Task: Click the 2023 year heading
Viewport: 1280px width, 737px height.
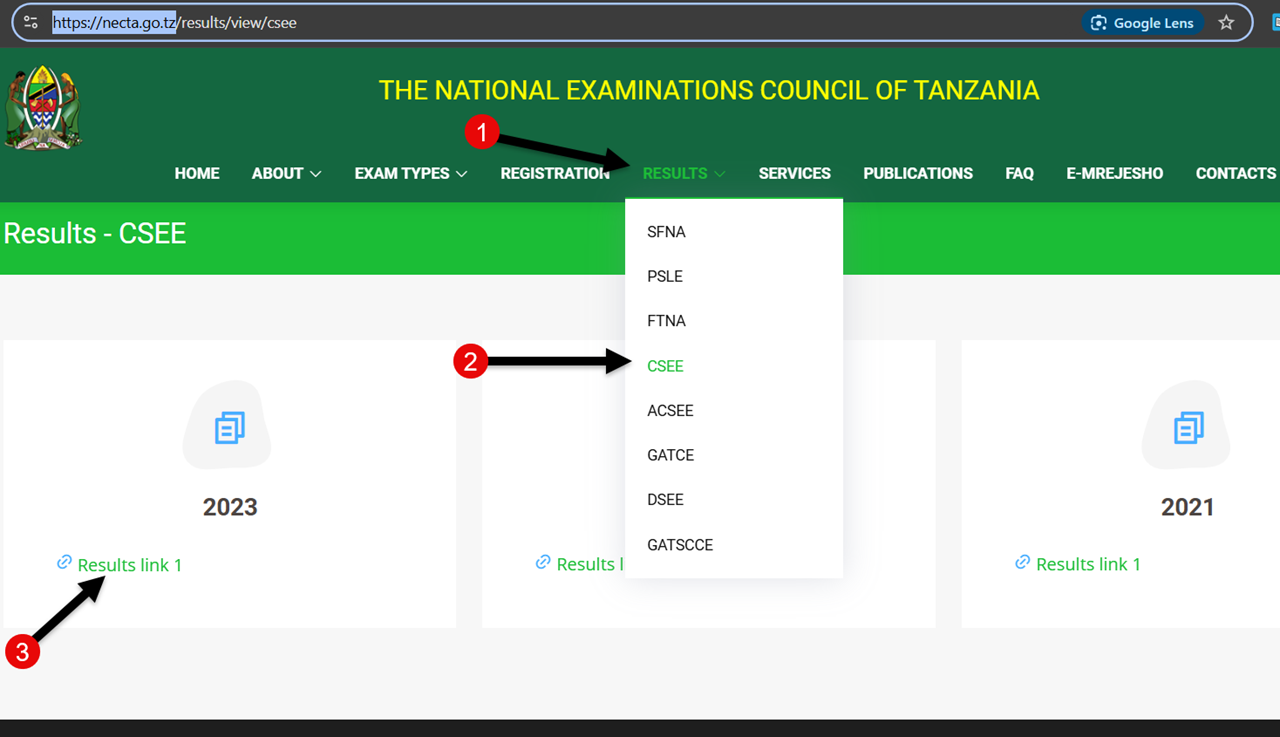Action: 230,507
